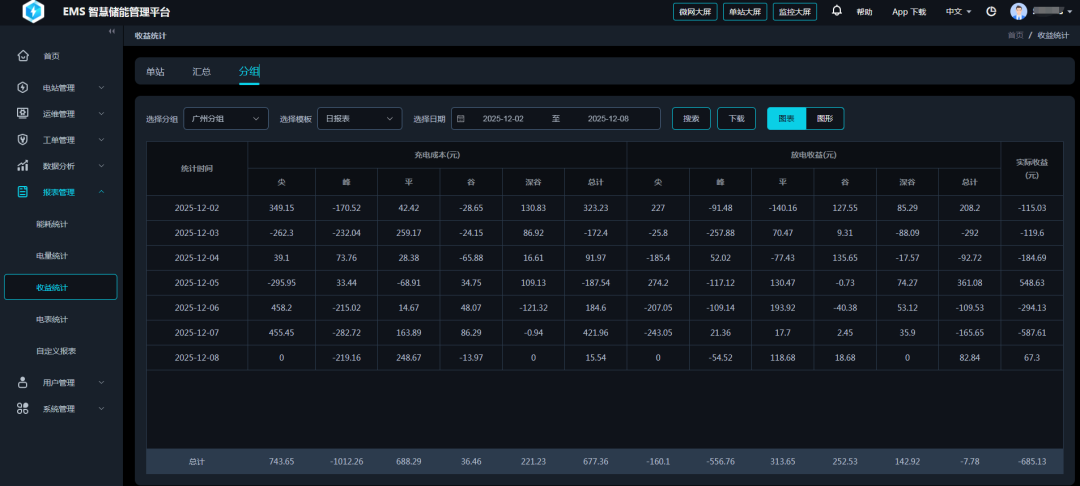This screenshot has height=486, width=1080.
Task: Select the 图表 table view toggle
Action: coord(786,119)
